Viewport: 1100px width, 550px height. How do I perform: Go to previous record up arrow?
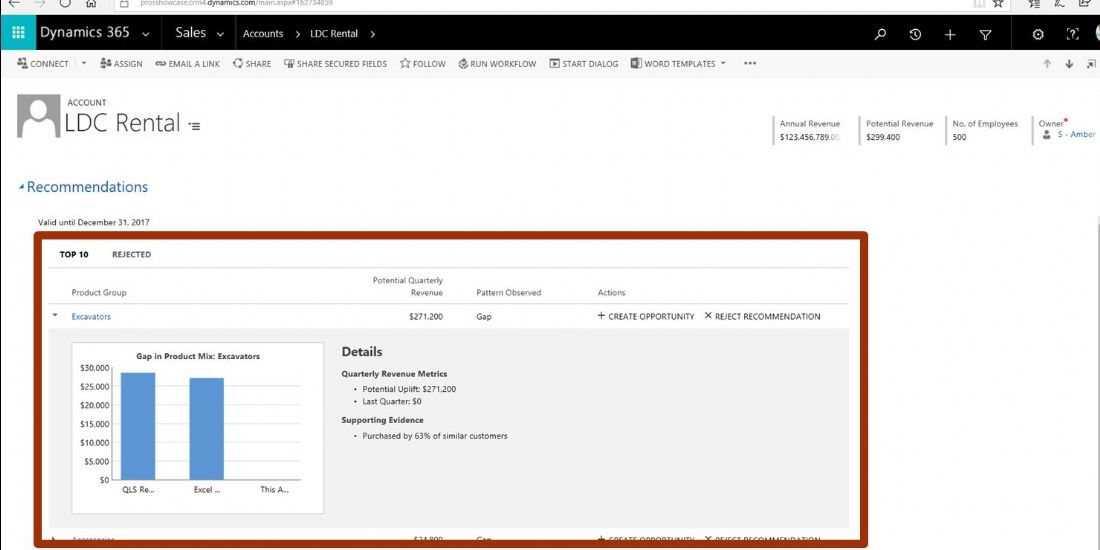pos(1047,64)
